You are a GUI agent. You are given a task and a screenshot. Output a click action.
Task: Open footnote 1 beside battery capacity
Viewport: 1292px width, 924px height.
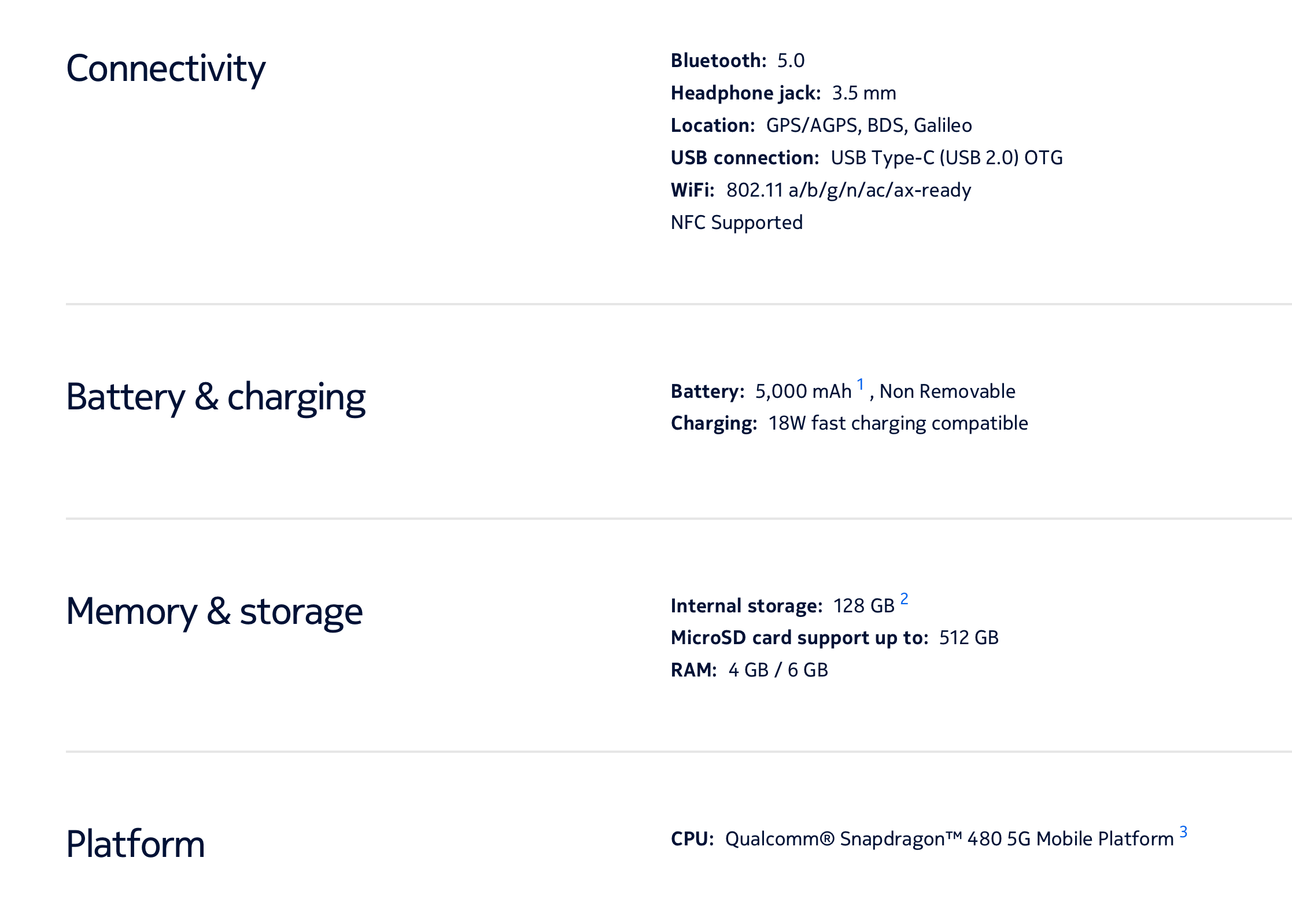point(860,385)
